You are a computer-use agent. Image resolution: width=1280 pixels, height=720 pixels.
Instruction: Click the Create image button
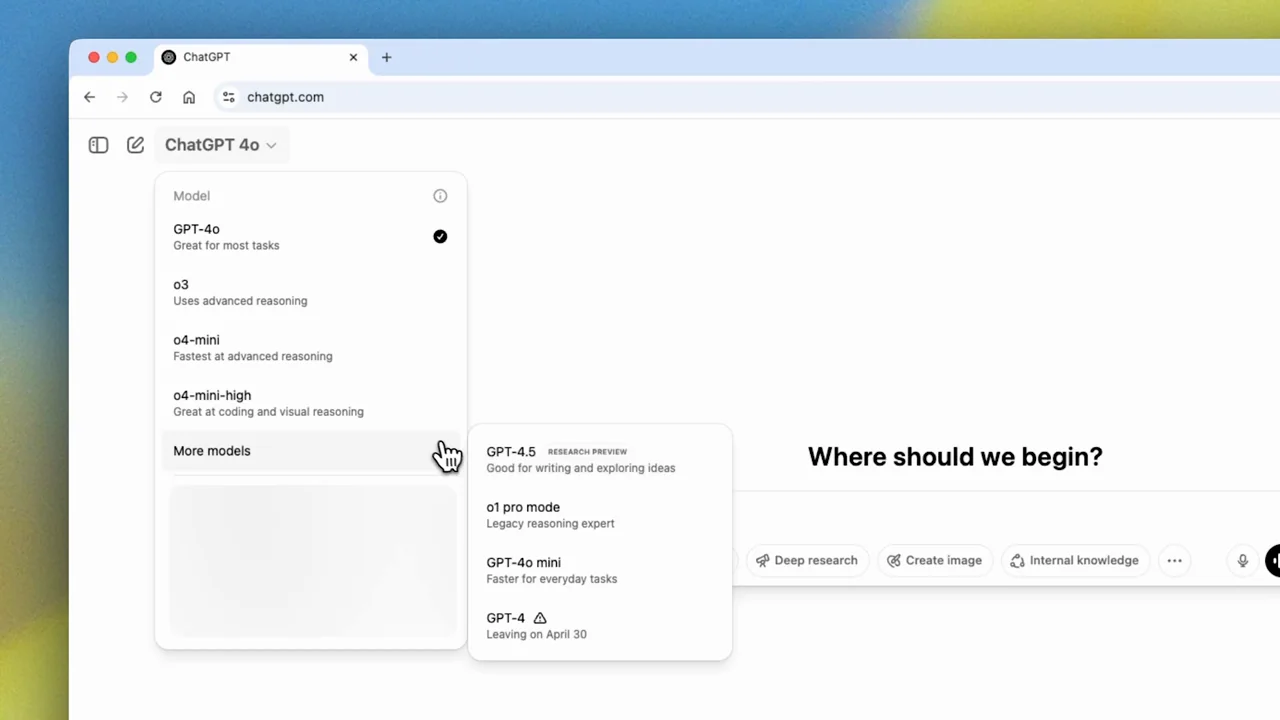coord(935,561)
